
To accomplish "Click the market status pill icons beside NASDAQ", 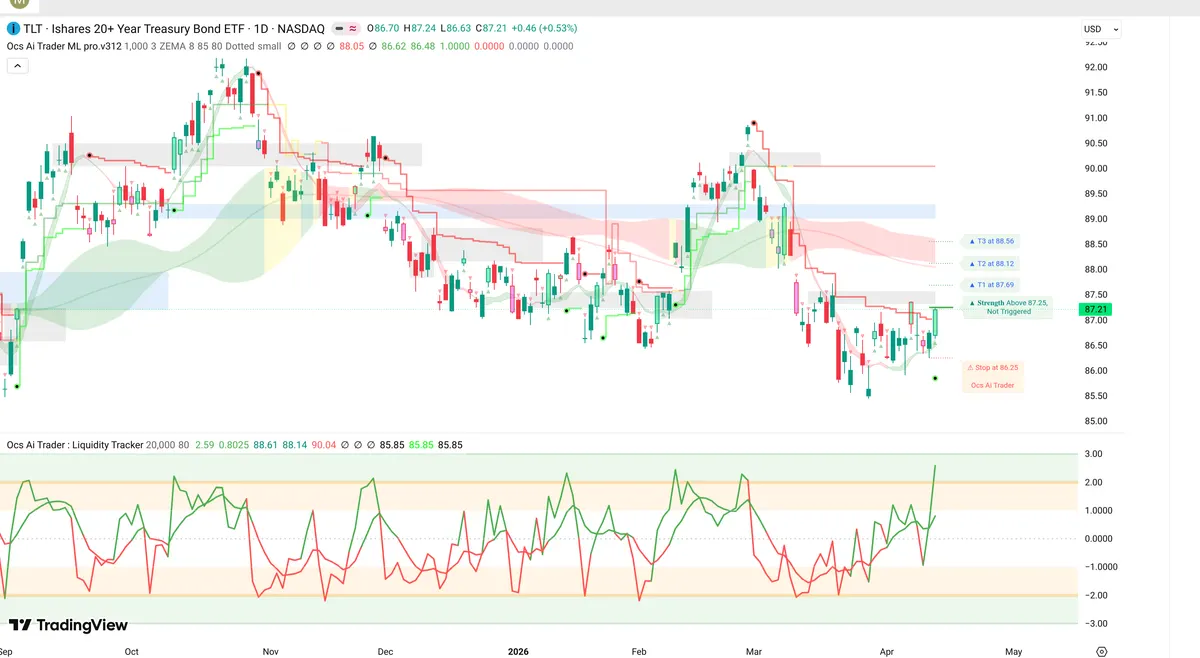I will pos(345,29).
